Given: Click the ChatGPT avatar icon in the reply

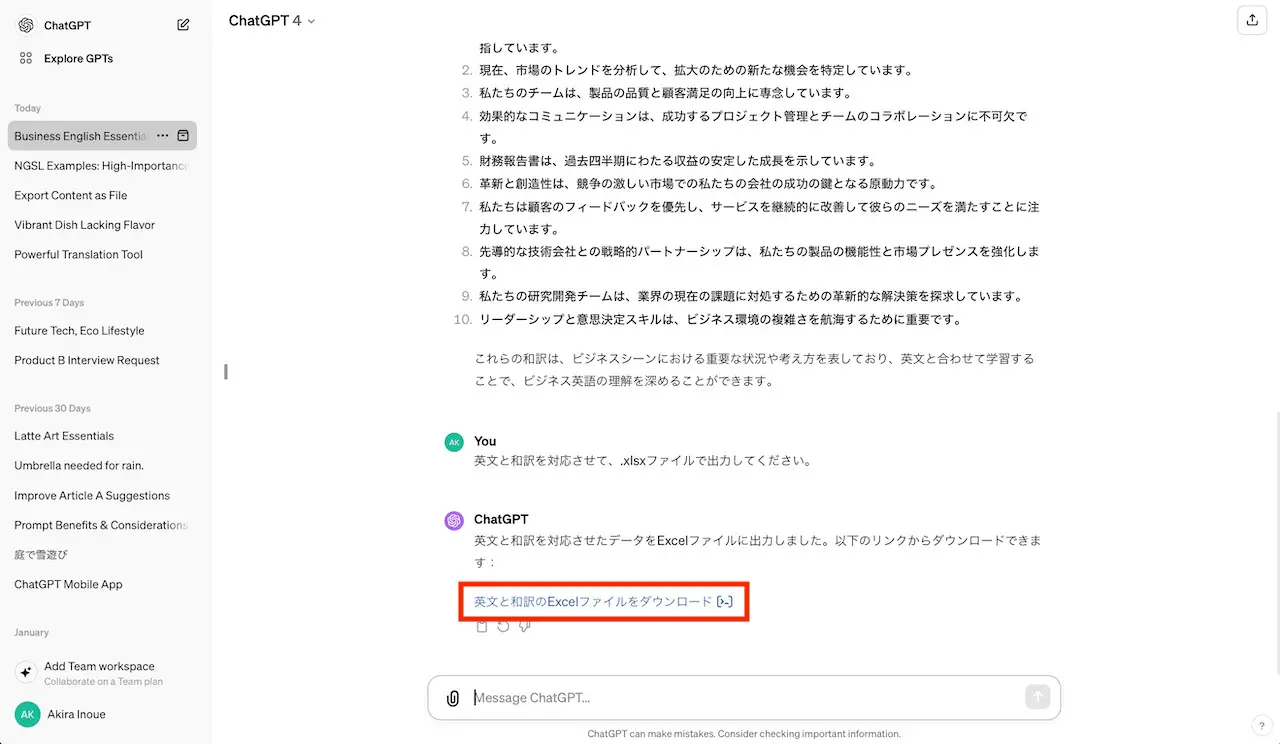Looking at the screenshot, I should point(454,520).
